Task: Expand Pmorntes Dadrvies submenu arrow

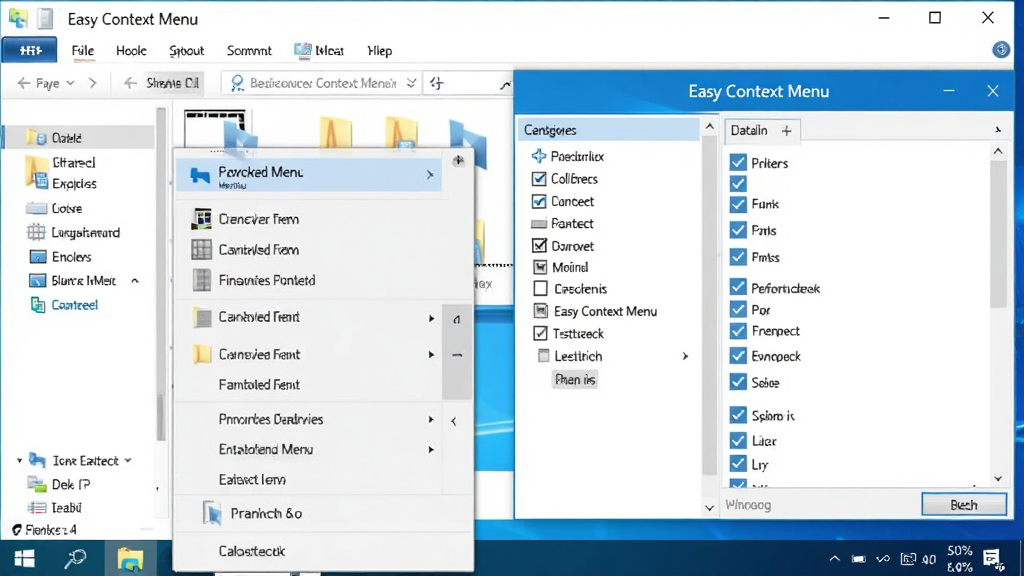Action: point(431,419)
